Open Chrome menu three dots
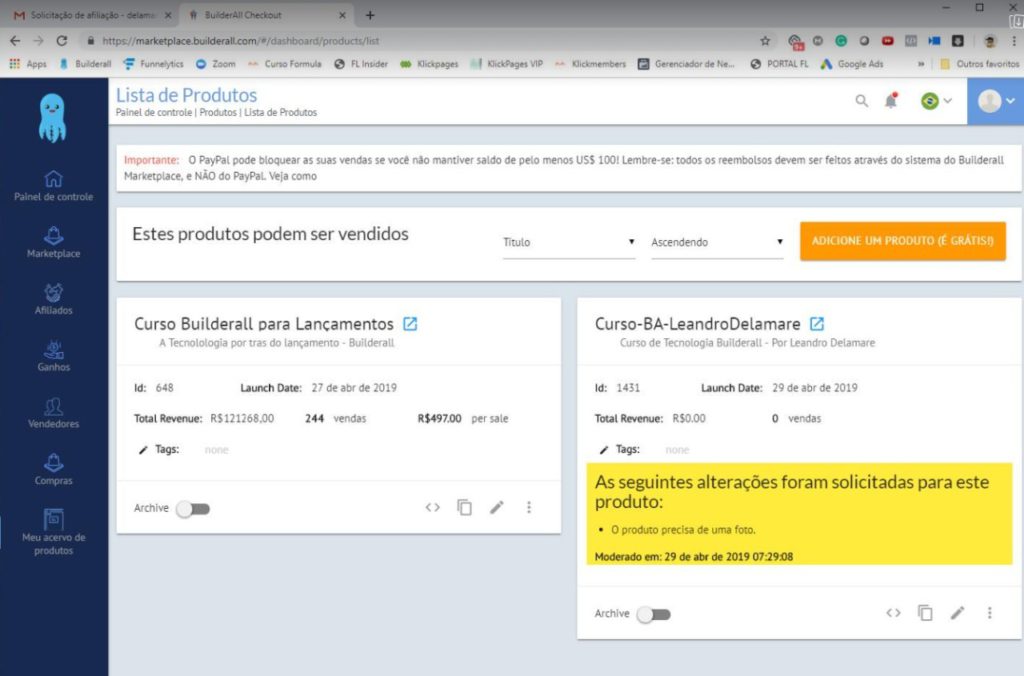Image resolution: width=1024 pixels, height=676 pixels. click(x=1014, y=40)
